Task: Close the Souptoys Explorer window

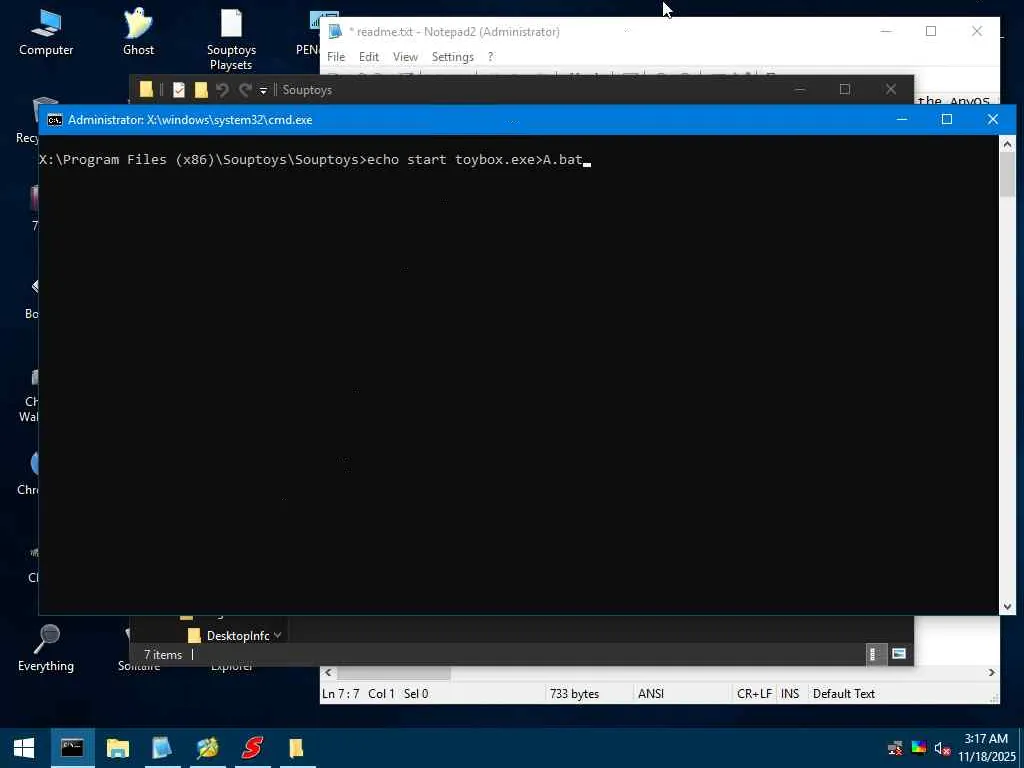Action: click(891, 89)
